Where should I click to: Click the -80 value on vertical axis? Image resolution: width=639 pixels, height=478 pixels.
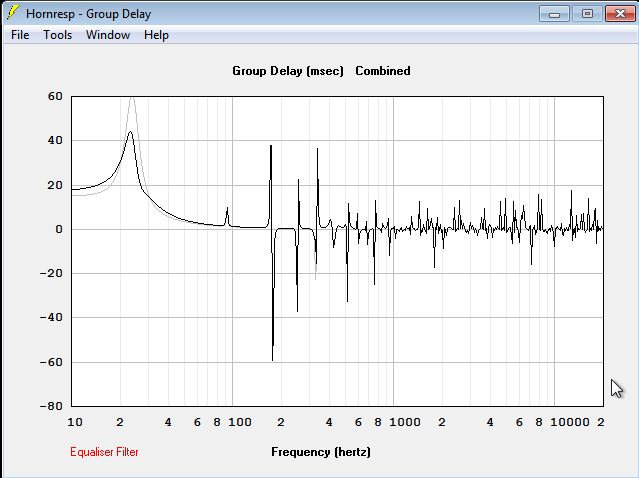coord(51,406)
